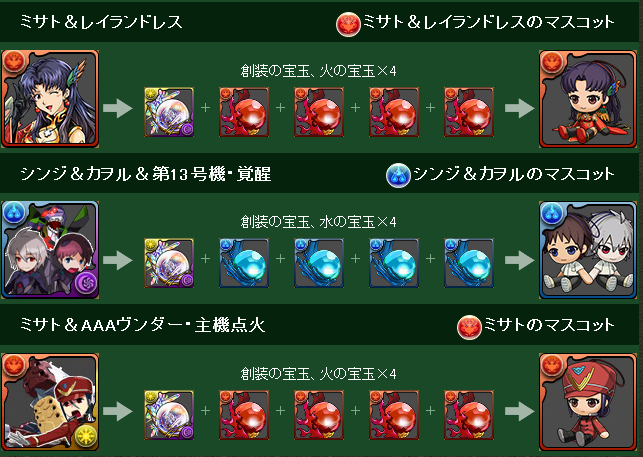Click the ミサトのマスコット header text
The width and height of the screenshot is (643, 457).
(x=549, y=325)
